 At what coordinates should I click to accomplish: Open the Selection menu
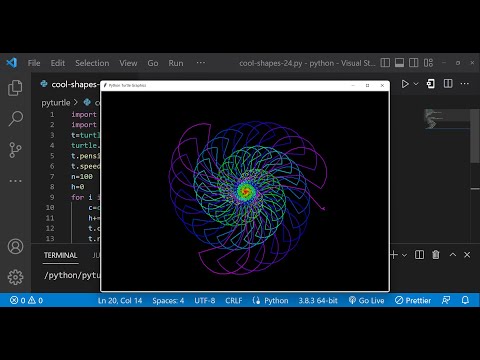[x=92, y=63]
